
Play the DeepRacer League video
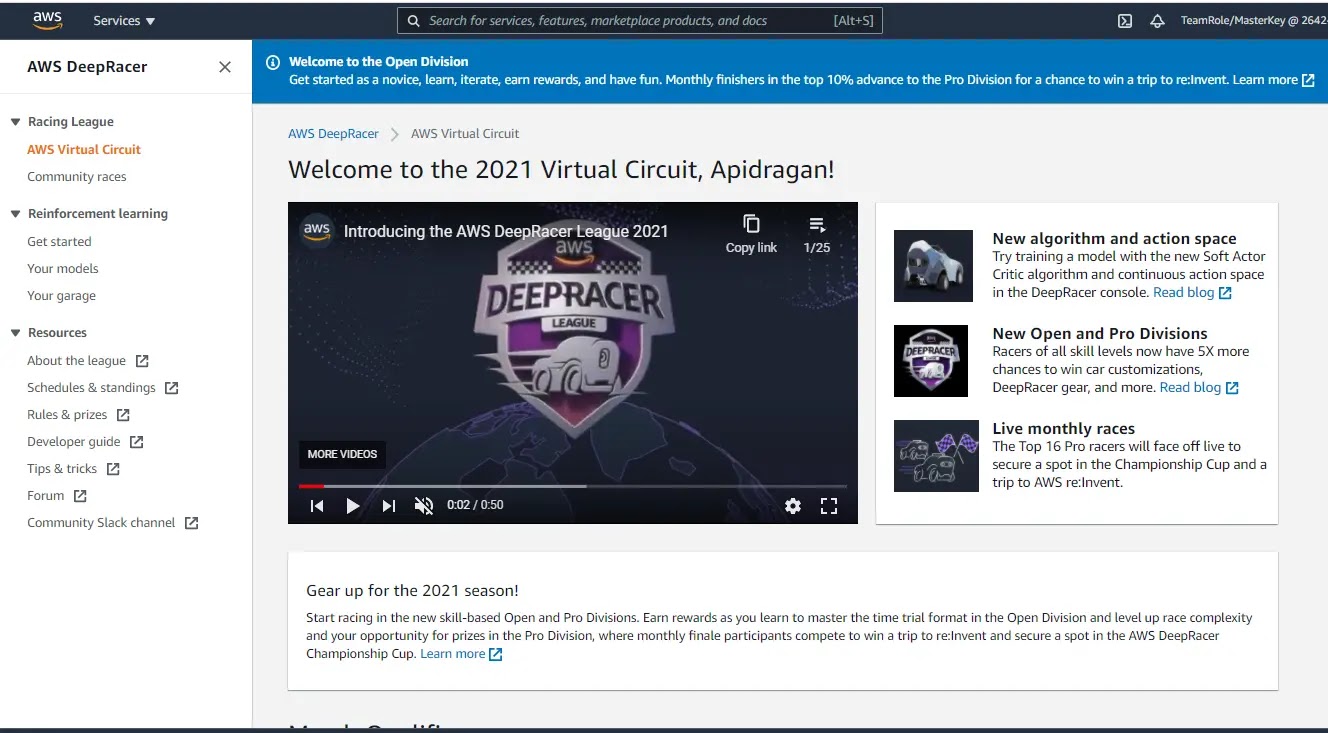(352, 506)
